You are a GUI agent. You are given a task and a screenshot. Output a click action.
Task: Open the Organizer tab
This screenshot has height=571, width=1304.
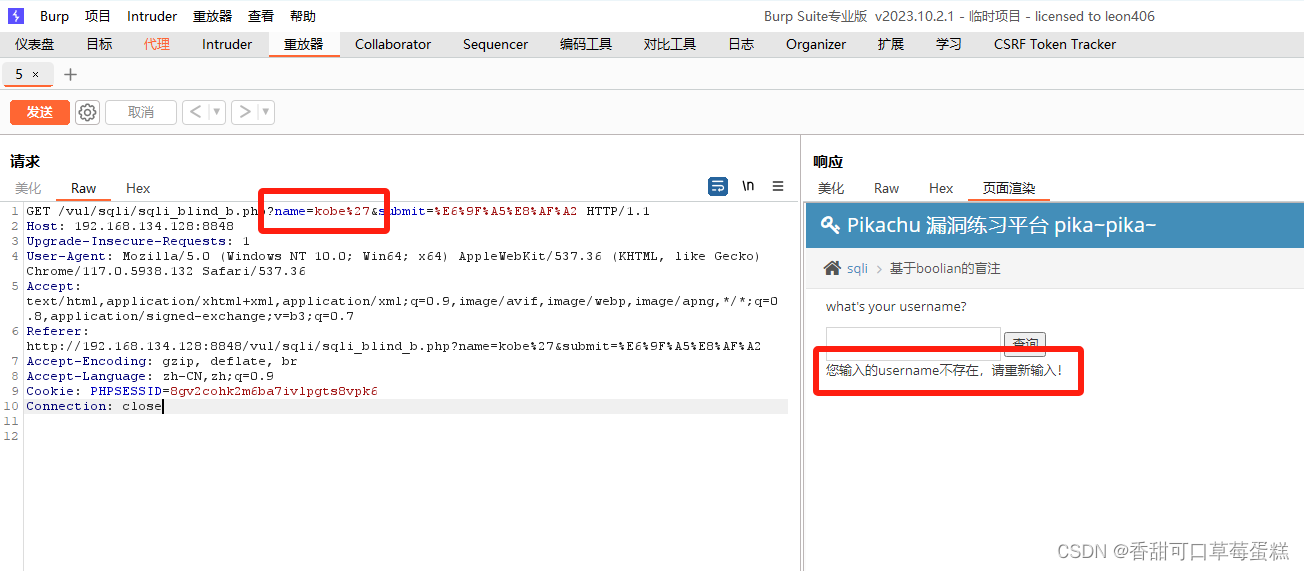click(816, 44)
